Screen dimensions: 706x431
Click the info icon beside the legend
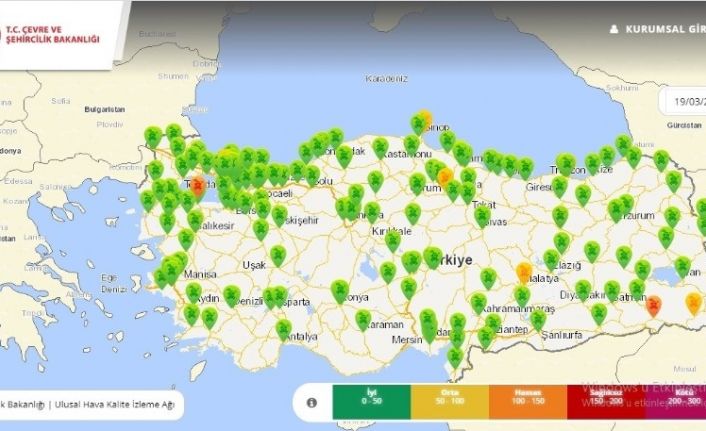[311, 402]
